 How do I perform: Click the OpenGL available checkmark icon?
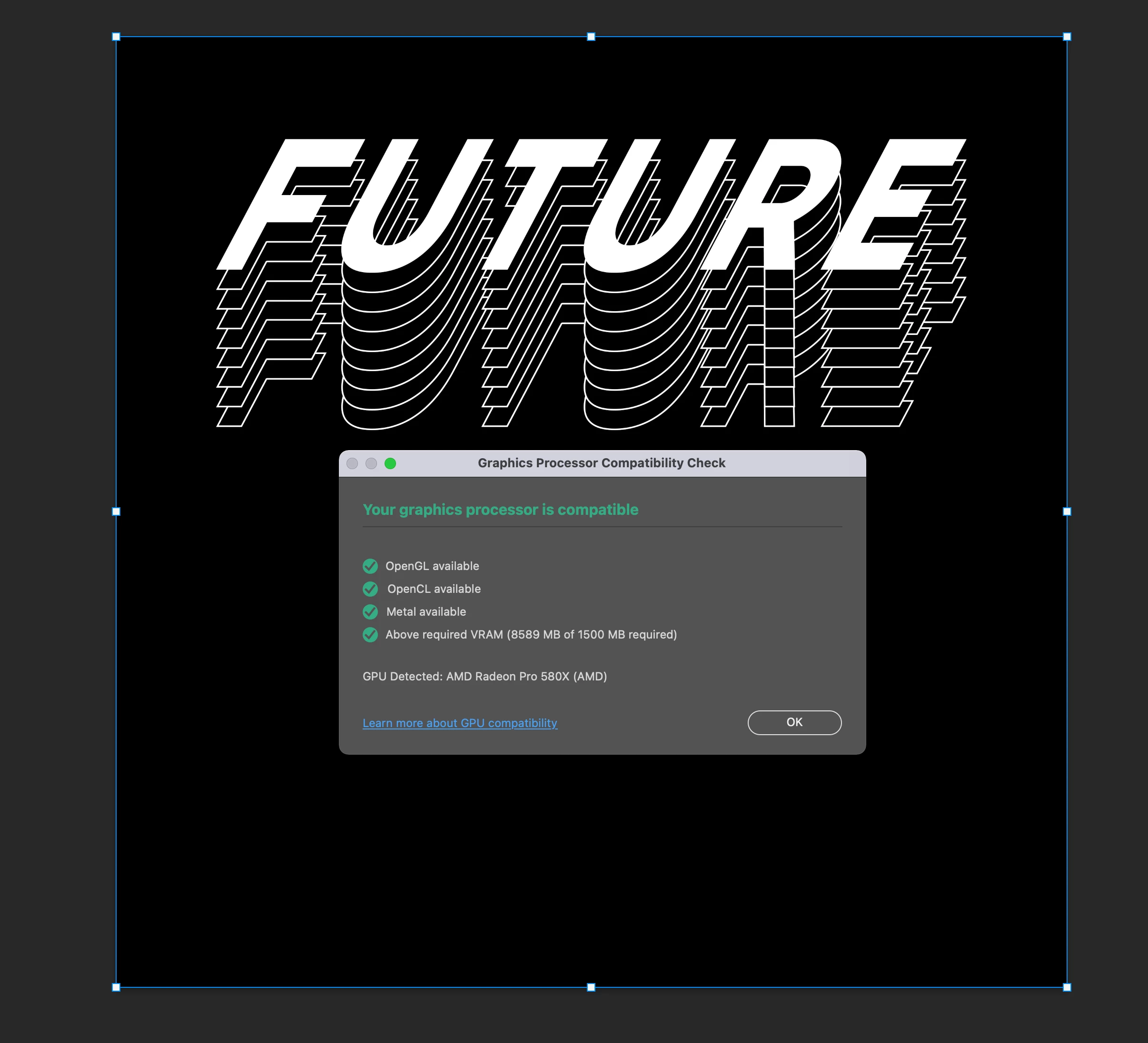coord(370,566)
